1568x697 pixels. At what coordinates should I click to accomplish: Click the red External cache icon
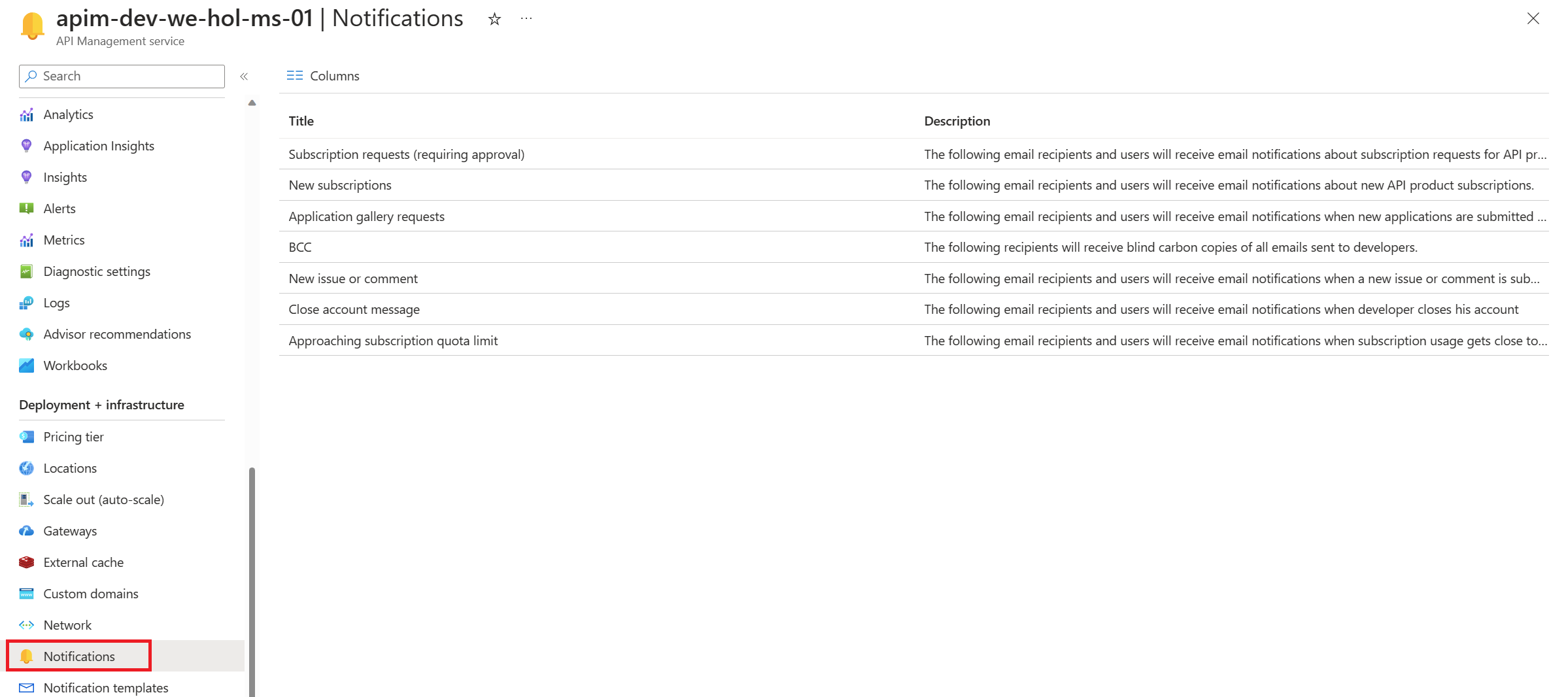tap(26, 562)
